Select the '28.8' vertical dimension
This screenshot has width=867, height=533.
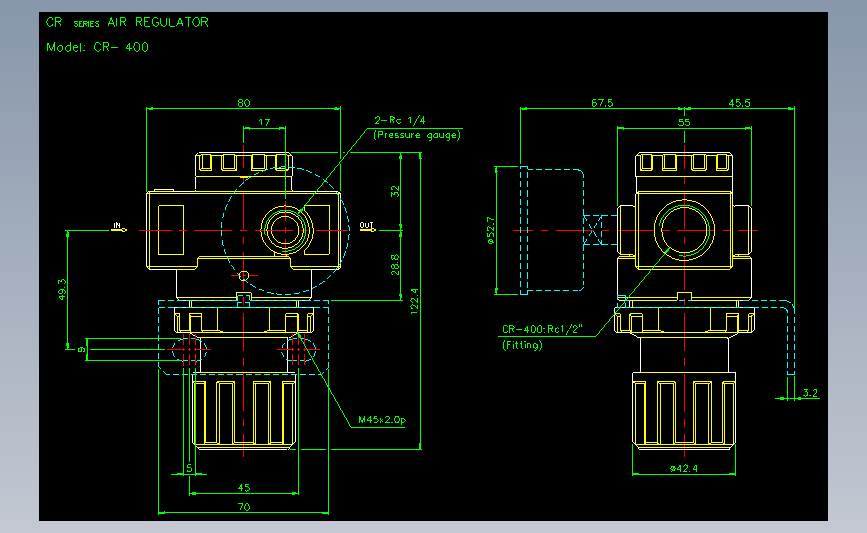click(395, 264)
